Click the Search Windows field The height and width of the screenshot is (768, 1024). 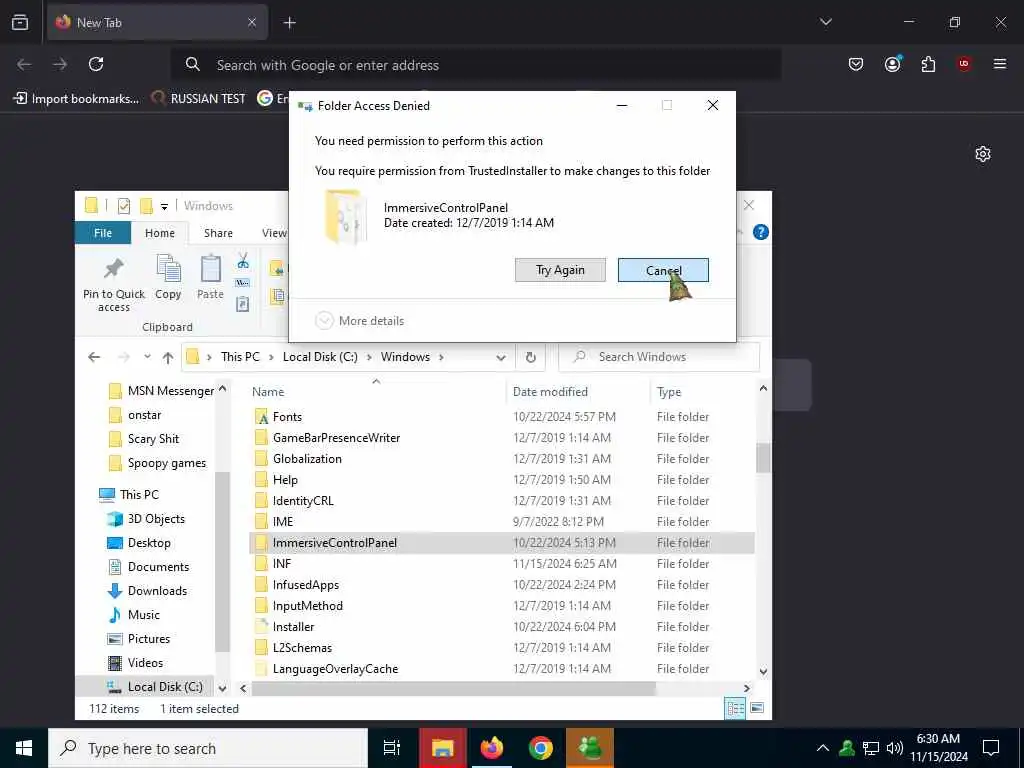[659, 357]
